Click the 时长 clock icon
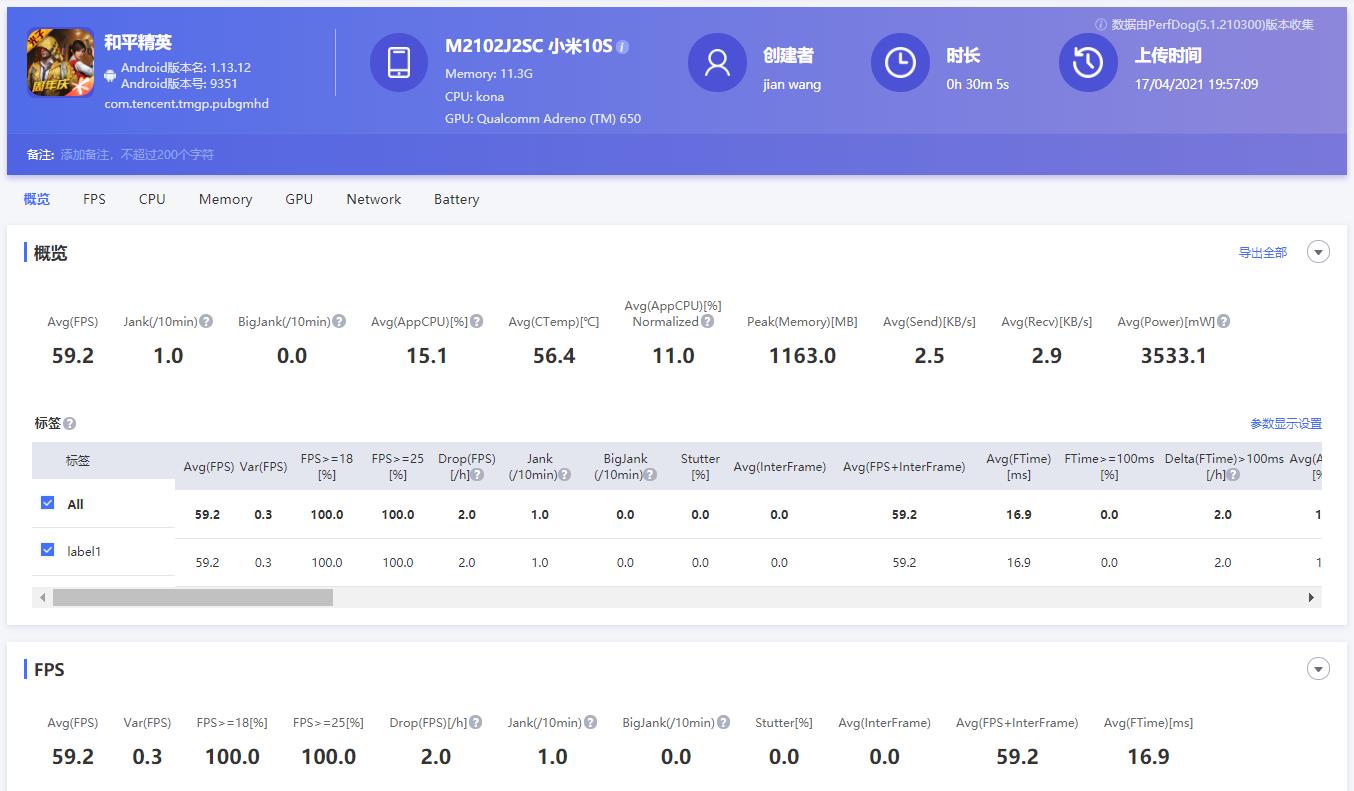This screenshot has width=1354, height=791. tap(899, 62)
